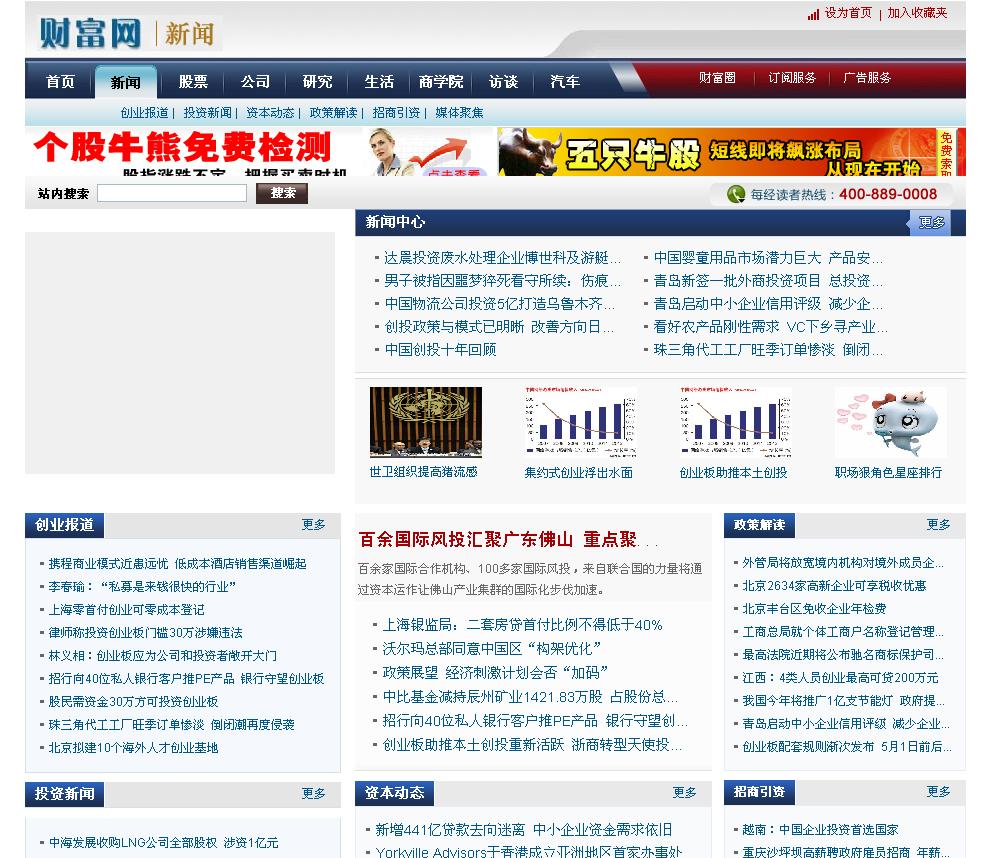
Task: Open the 世卫组织提高猪流感 thumbnail image
Action: coord(426,422)
